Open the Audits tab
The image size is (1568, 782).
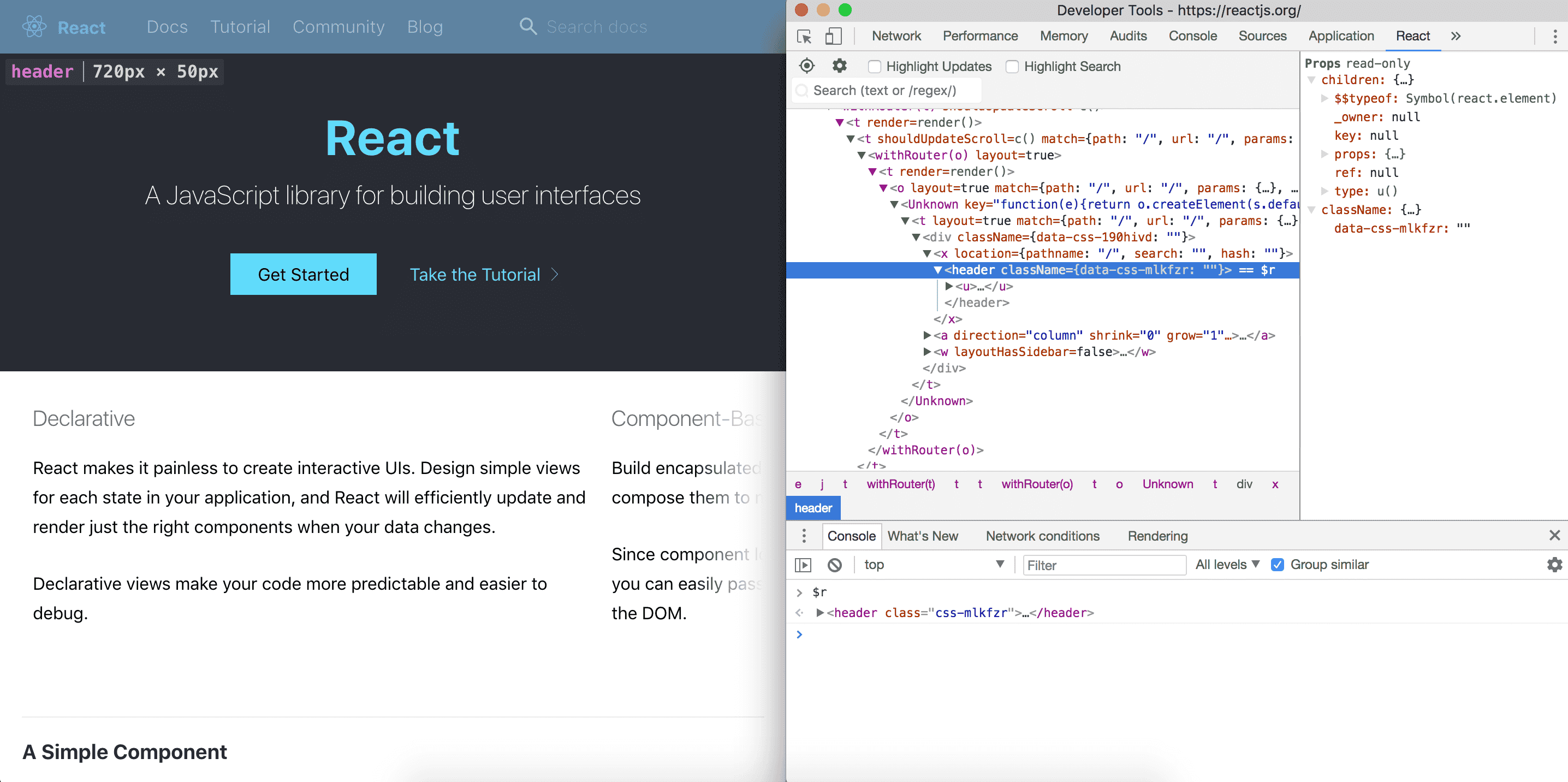coord(1128,36)
